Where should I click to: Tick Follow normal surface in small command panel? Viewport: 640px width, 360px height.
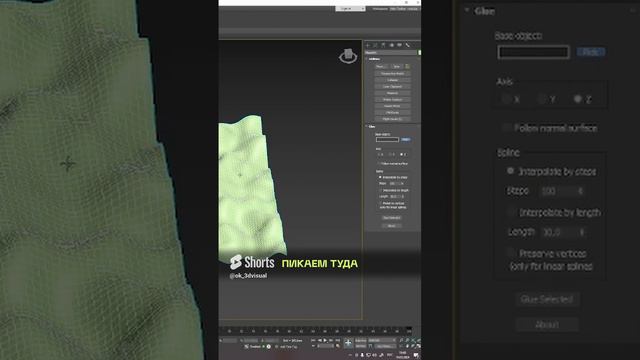(x=379, y=164)
